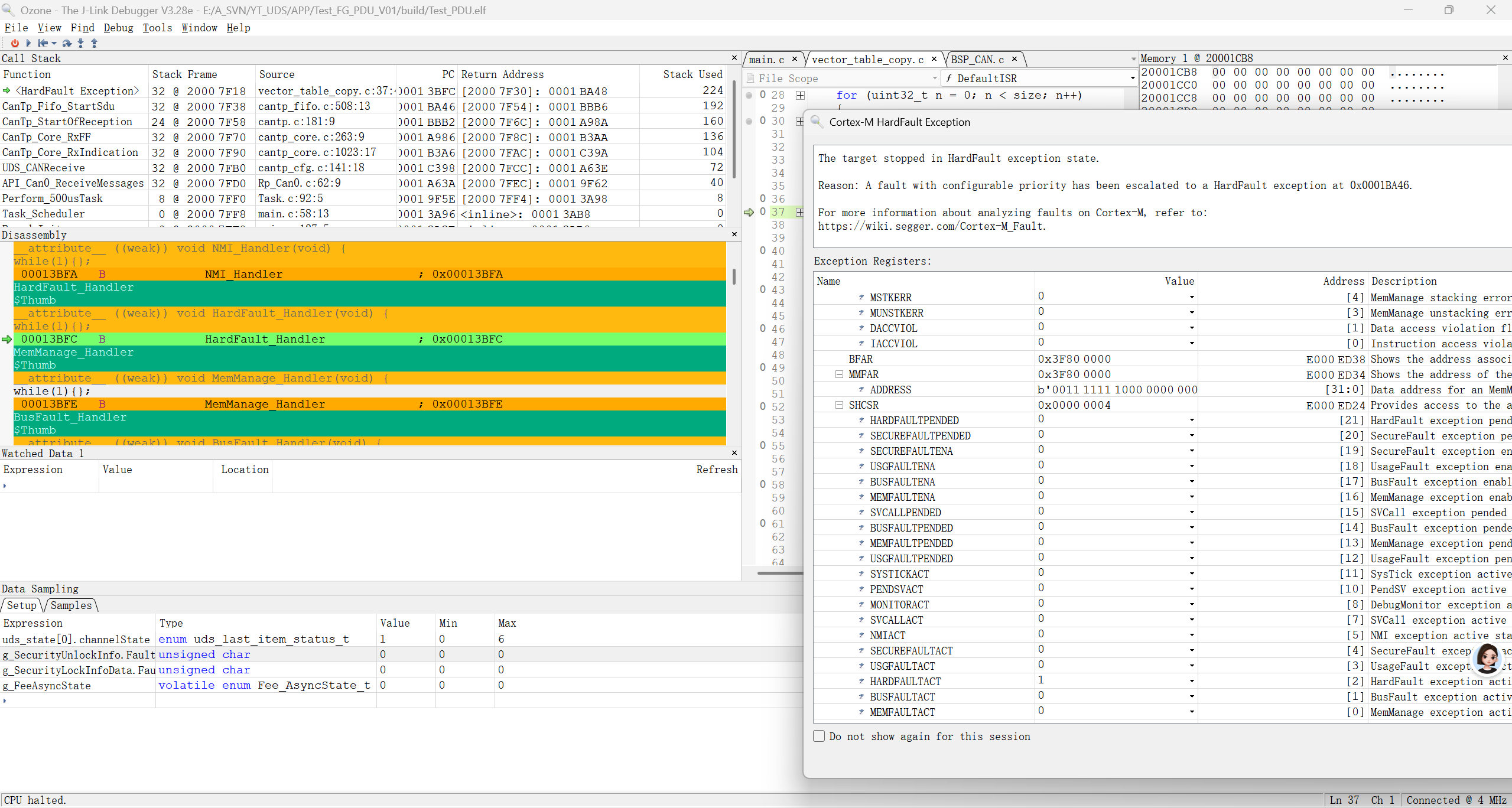Collapse the SHCSR register tree
Image resolution: width=1512 pixels, height=808 pixels.
(839, 405)
